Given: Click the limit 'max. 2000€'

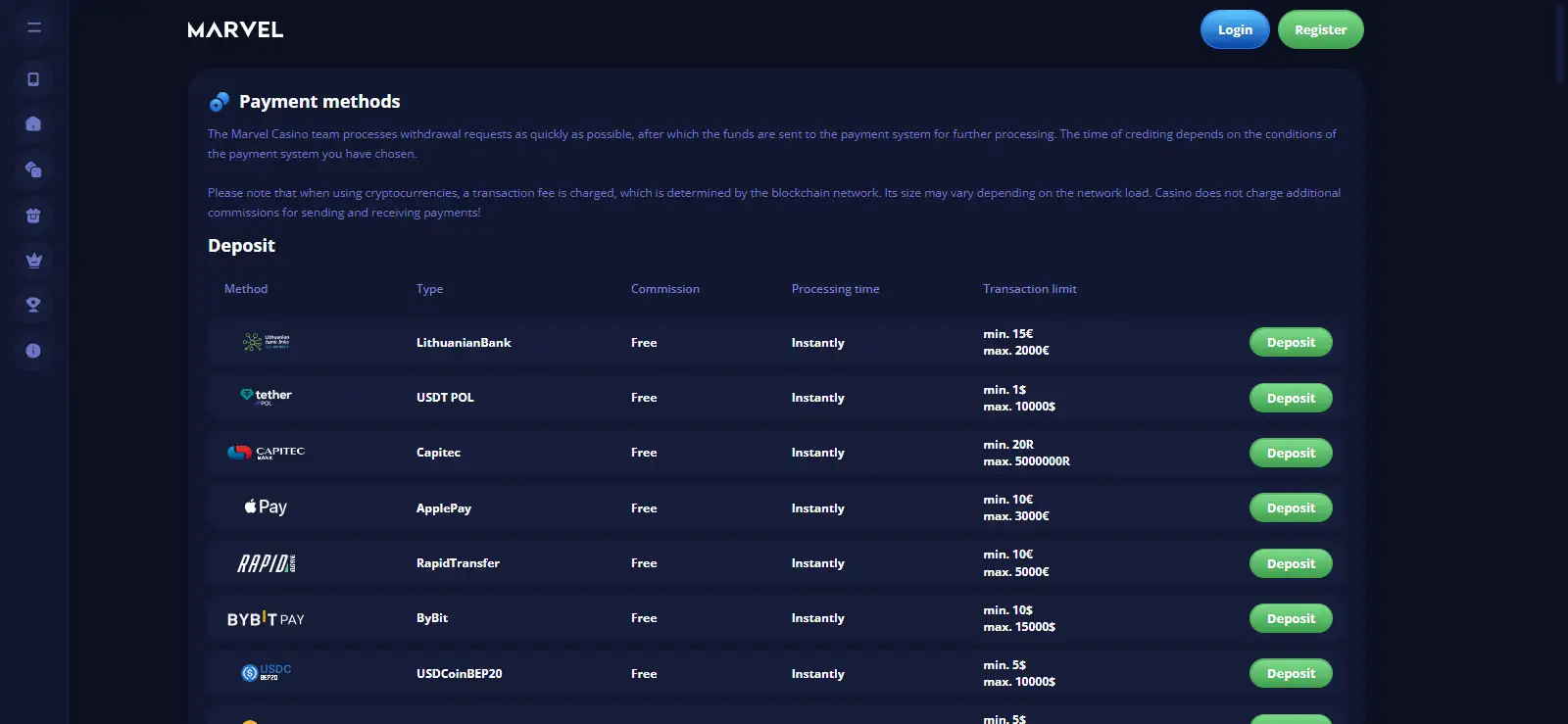Looking at the screenshot, I should point(1016,351).
